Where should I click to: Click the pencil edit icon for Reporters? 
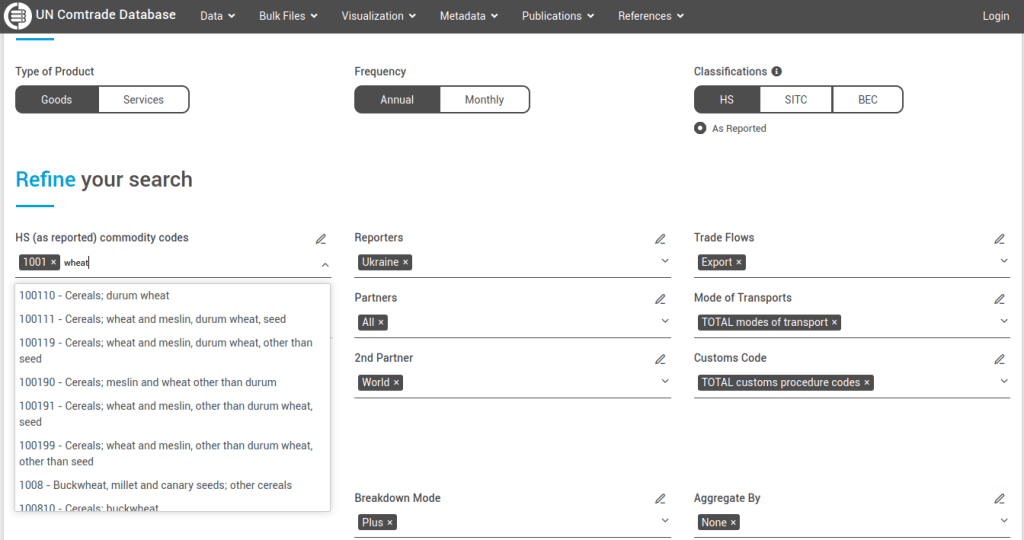(x=660, y=239)
